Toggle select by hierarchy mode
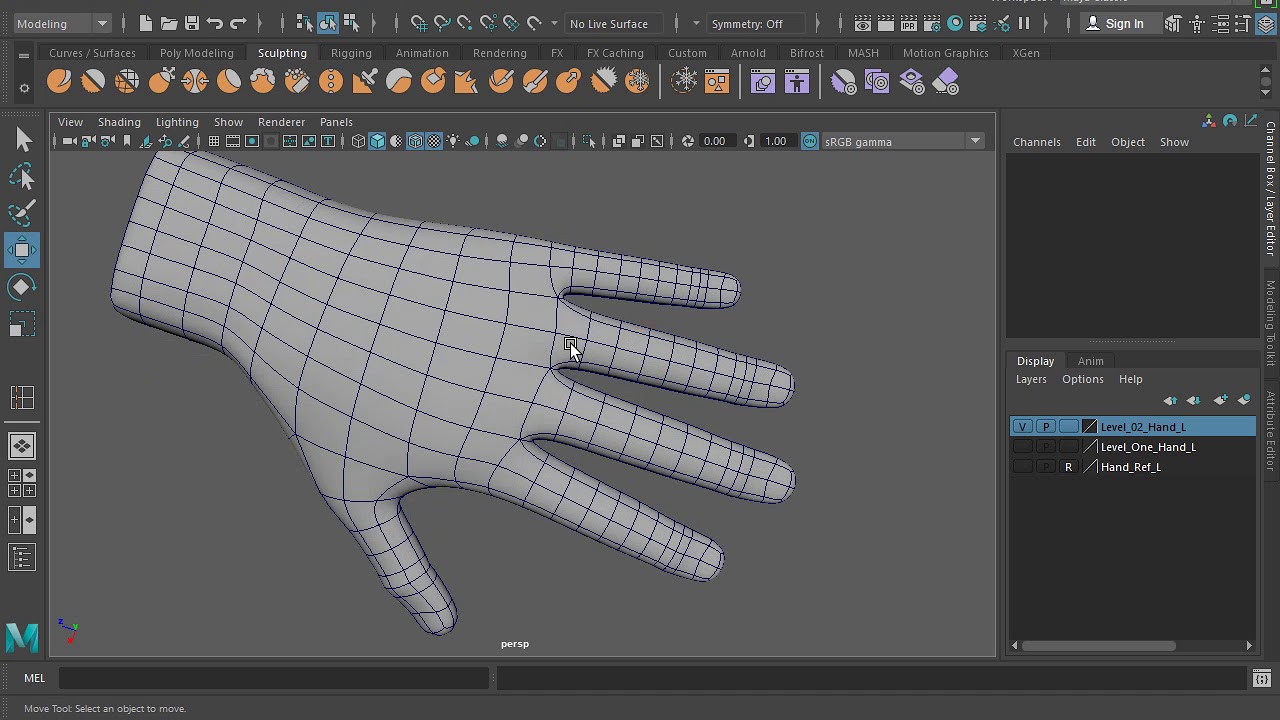1280x720 pixels. [x=305, y=23]
